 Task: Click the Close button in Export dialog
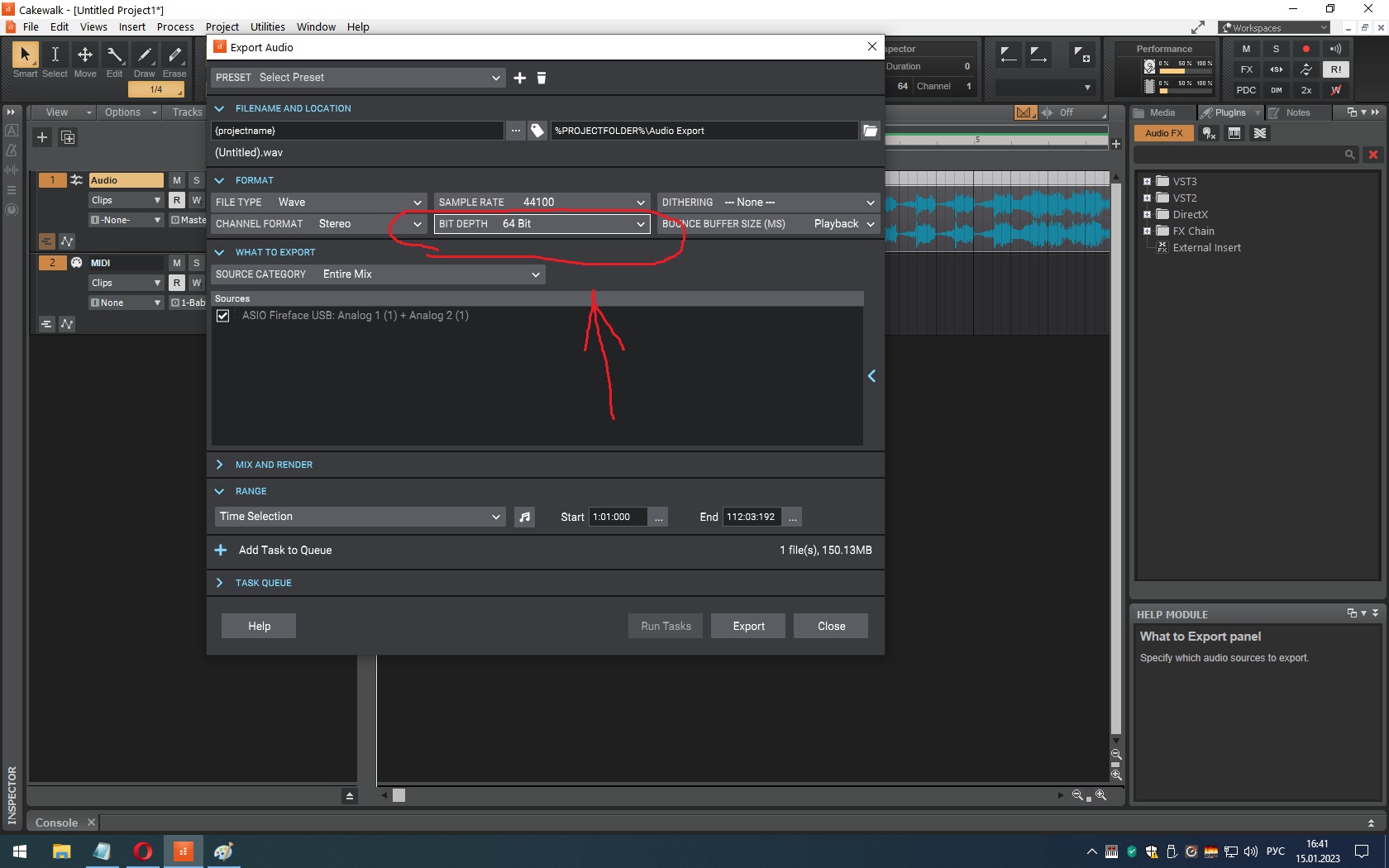[831, 626]
